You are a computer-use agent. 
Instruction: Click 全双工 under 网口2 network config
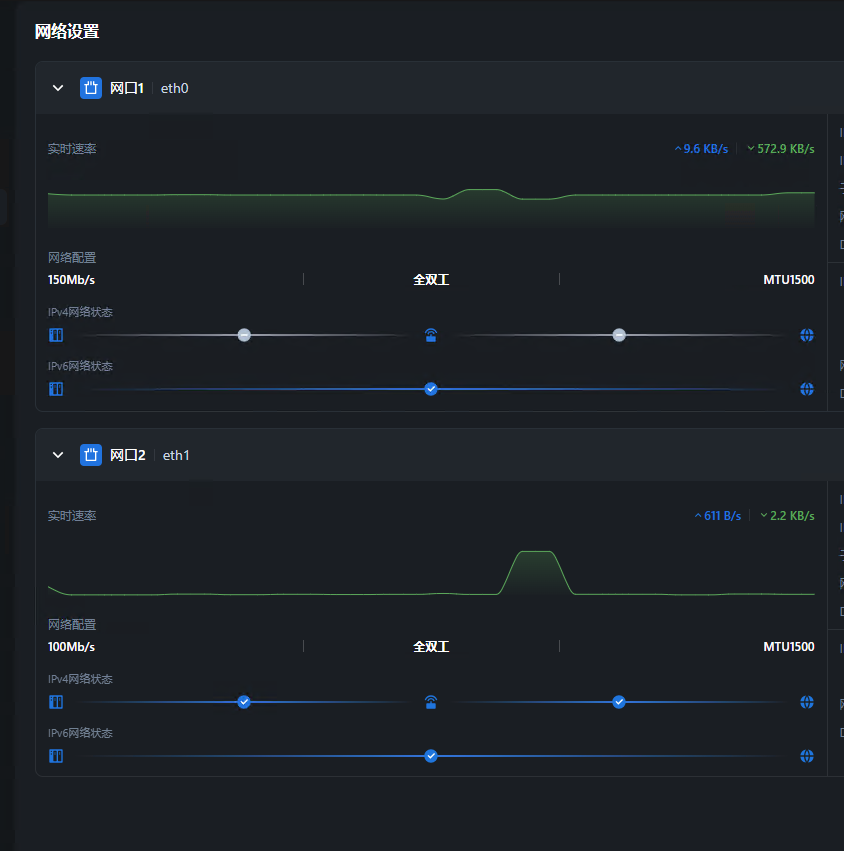click(431, 646)
